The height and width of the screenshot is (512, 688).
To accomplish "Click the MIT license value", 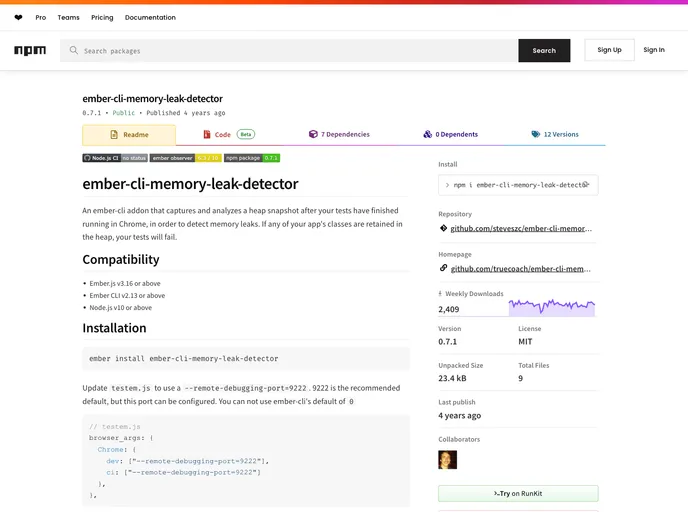I will [525, 341].
